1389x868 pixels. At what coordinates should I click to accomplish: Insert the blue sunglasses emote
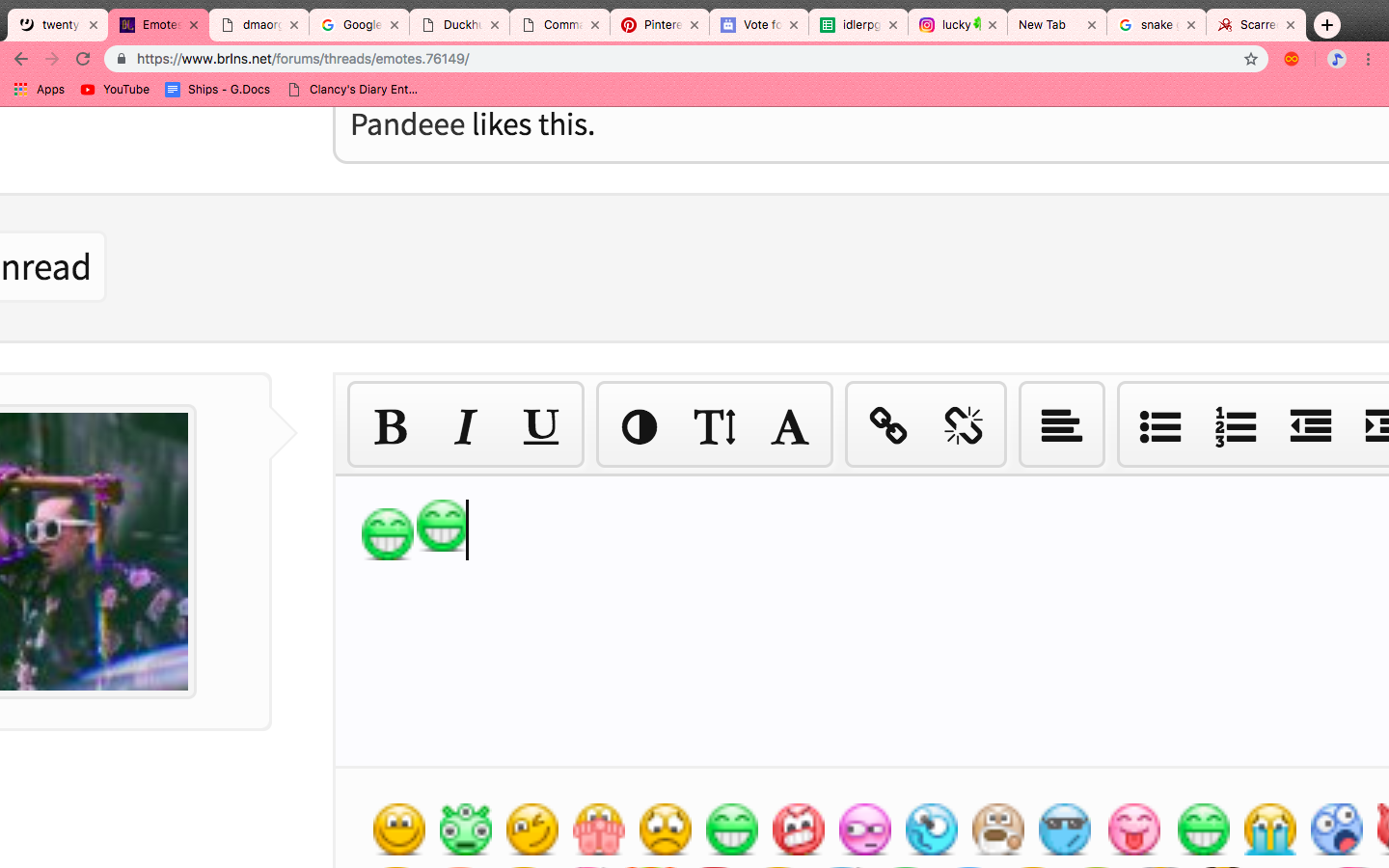1065,829
